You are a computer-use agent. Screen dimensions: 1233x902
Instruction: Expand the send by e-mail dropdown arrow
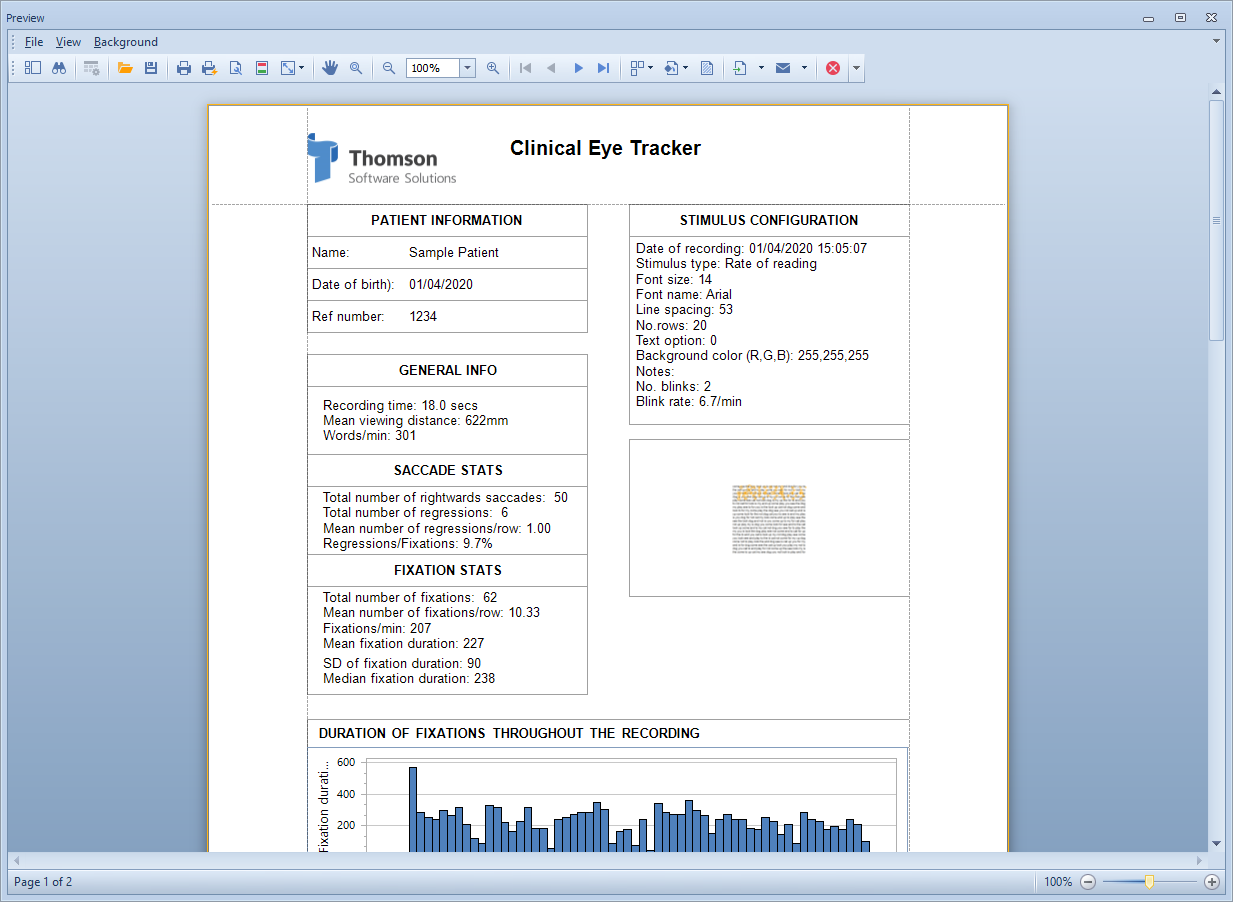[x=804, y=68]
